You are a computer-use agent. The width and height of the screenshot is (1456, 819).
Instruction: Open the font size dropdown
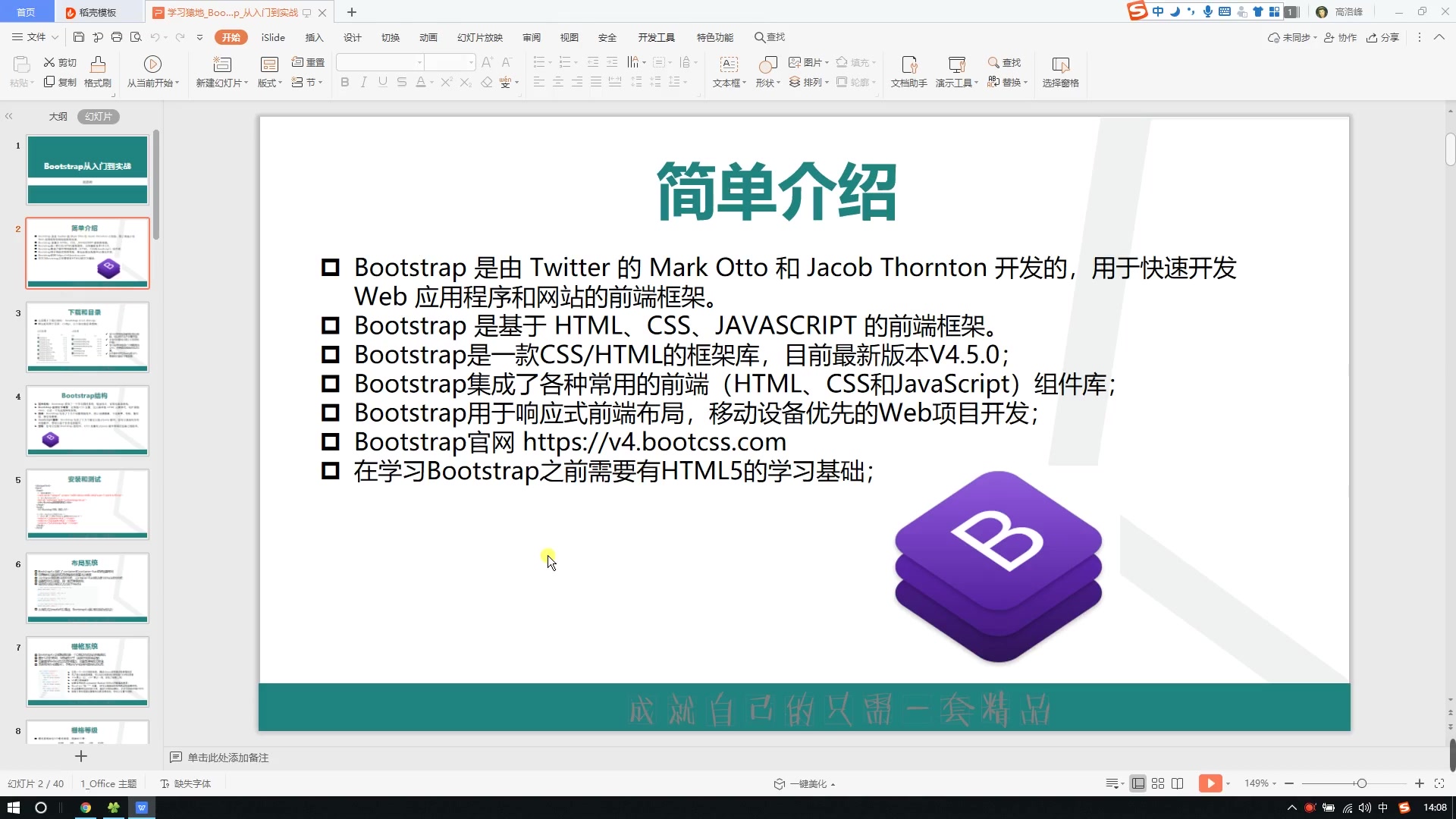[x=471, y=62]
